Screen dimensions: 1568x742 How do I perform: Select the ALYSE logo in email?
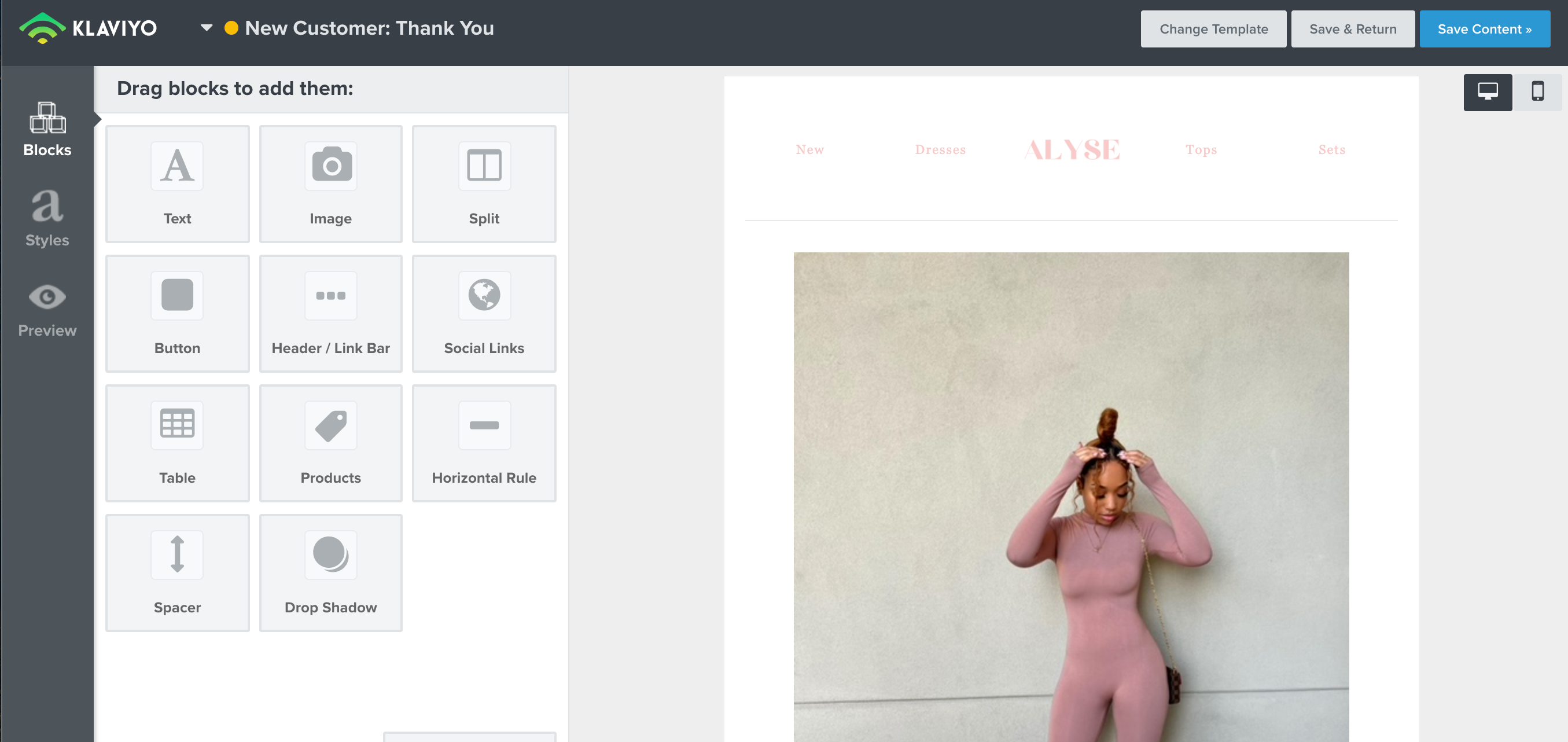tap(1072, 150)
